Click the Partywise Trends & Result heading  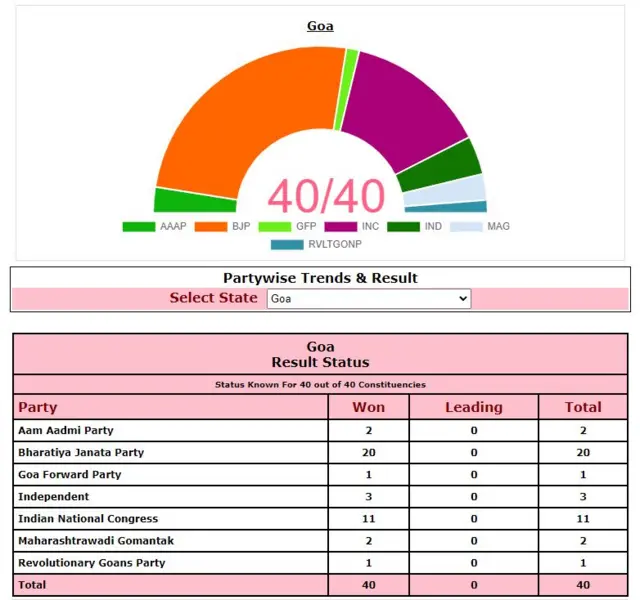[x=320, y=278]
